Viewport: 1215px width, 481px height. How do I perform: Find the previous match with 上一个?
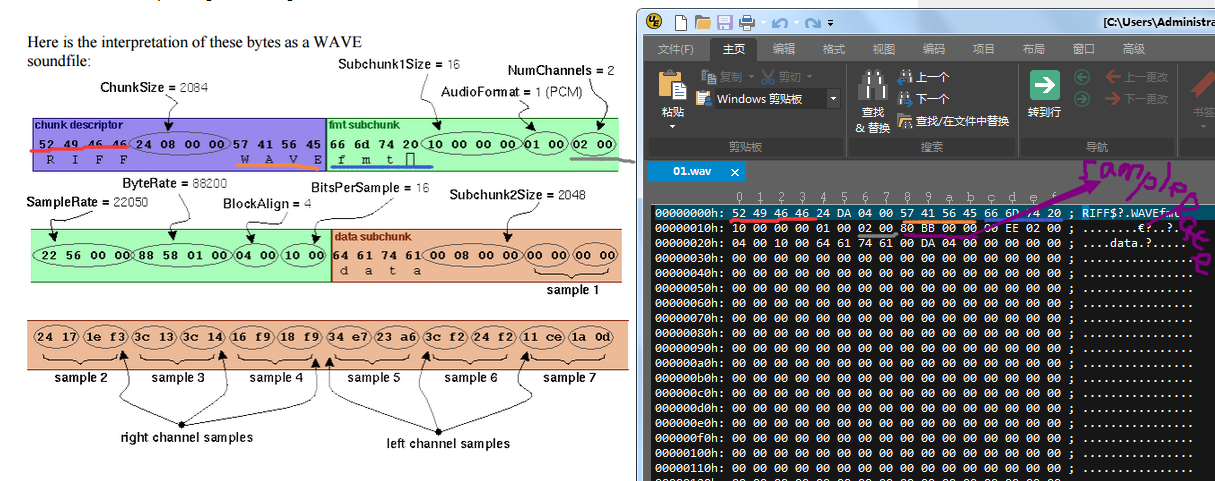[923, 77]
